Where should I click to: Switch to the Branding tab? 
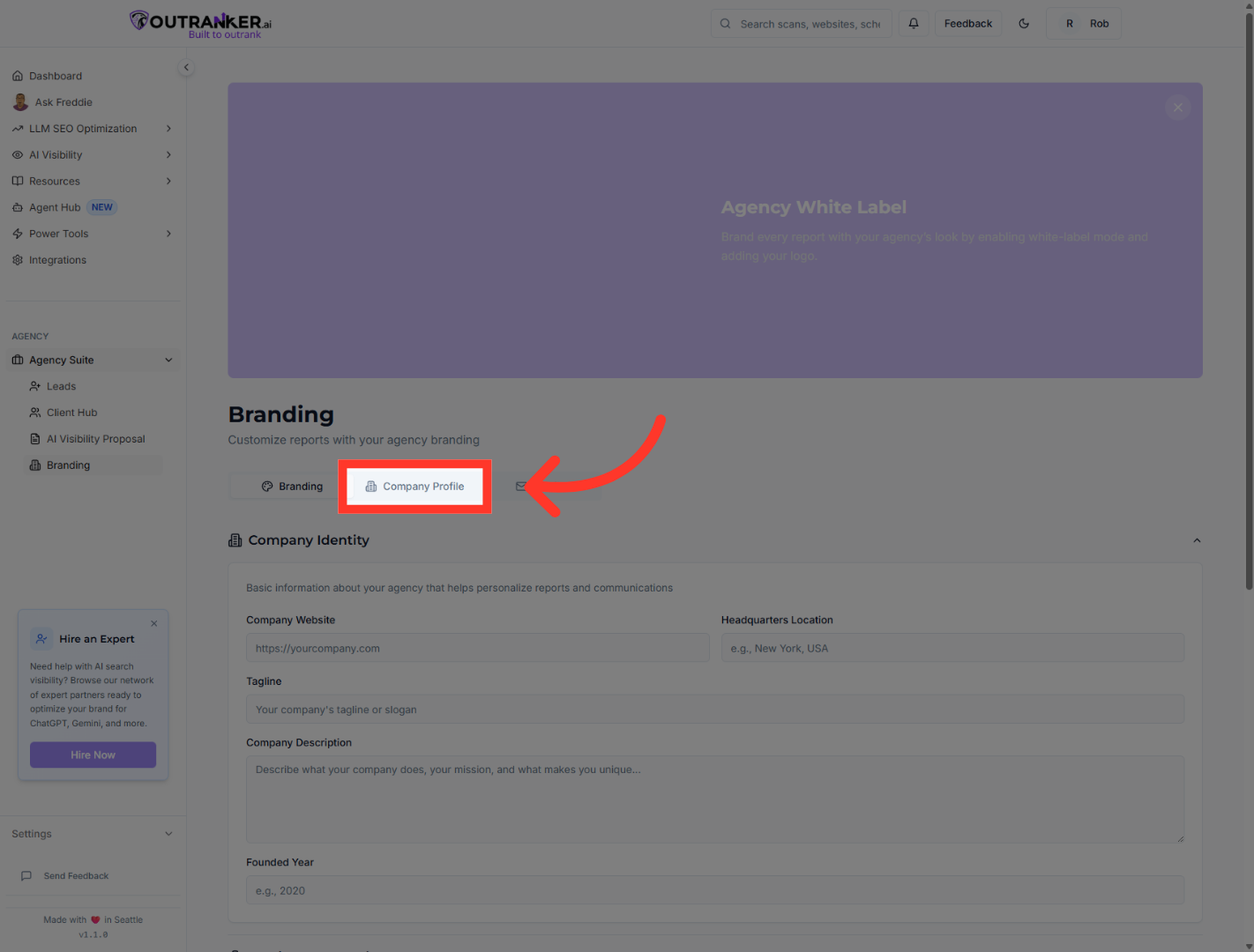292,486
